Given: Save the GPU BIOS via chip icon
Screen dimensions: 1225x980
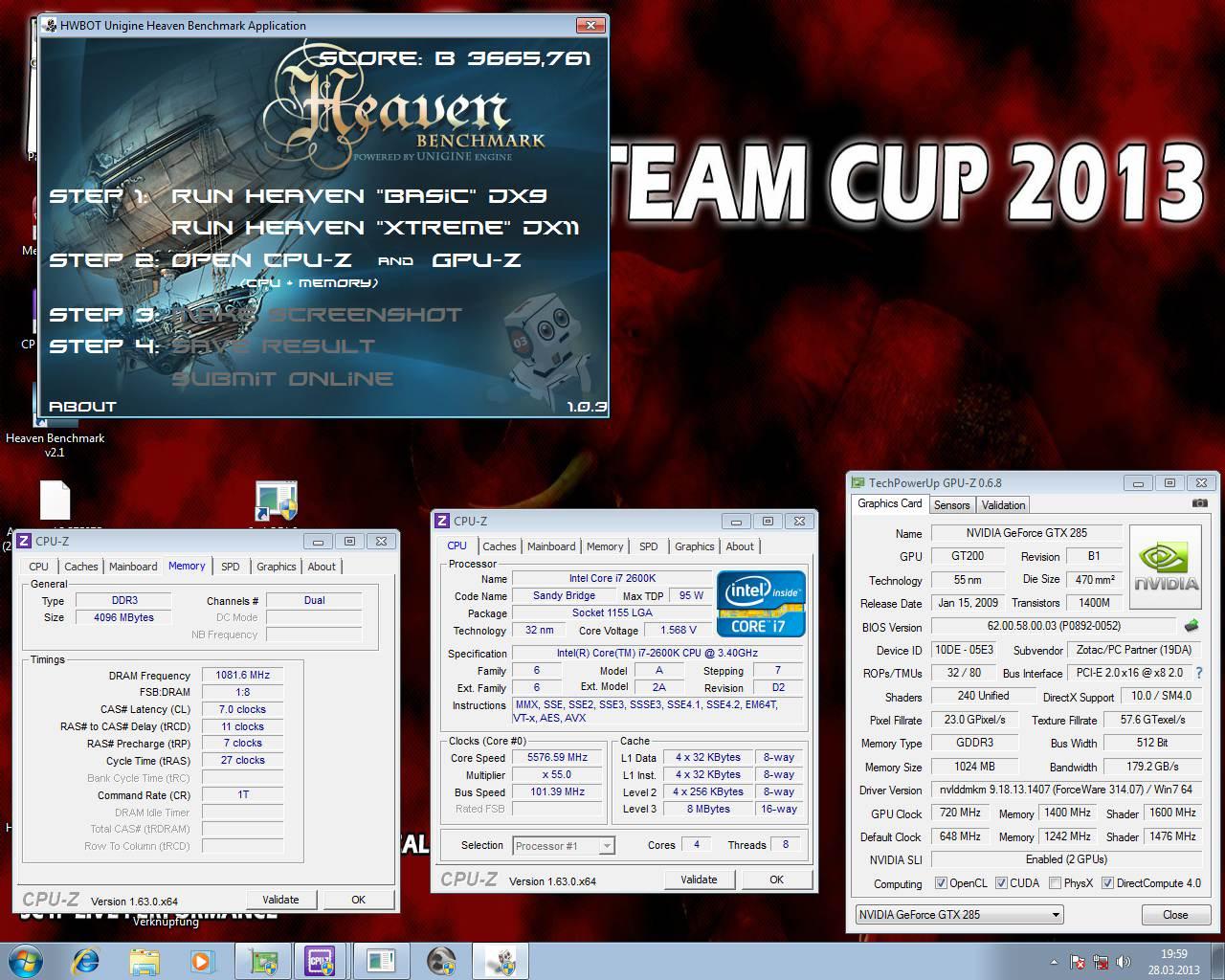Looking at the screenshot, I should (x=1192, y=626).
